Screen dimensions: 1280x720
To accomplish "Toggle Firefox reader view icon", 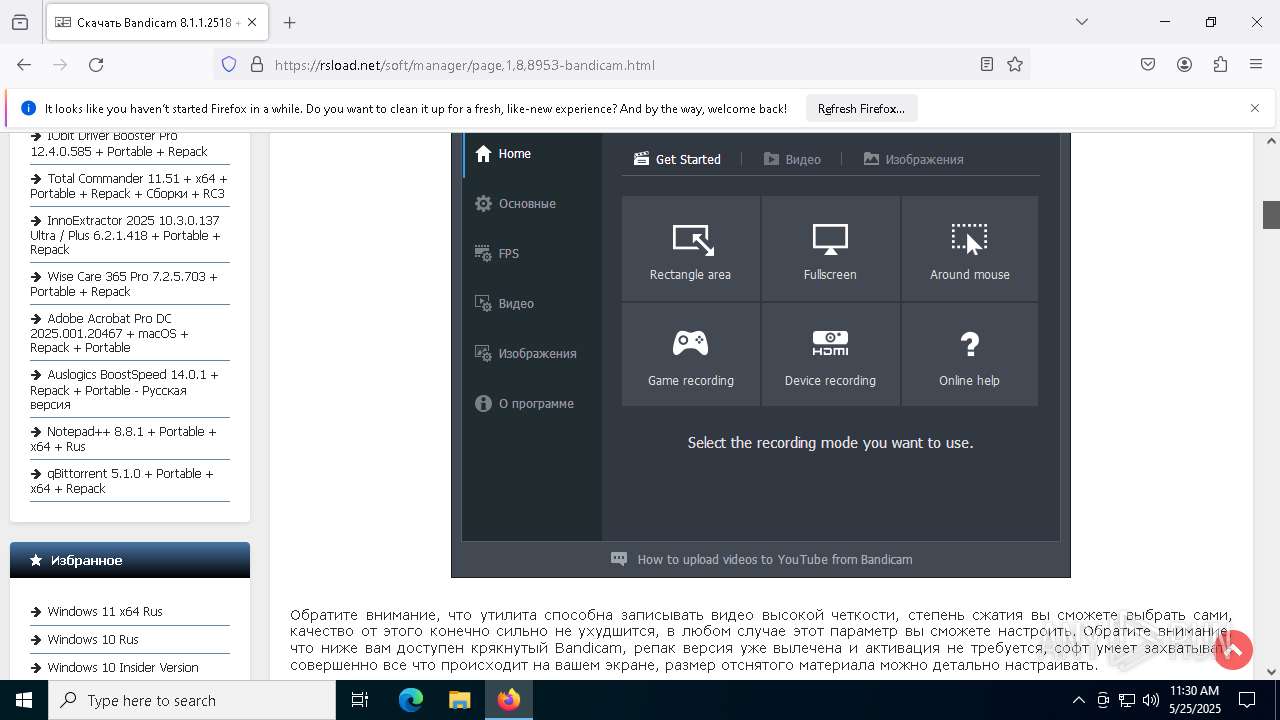I will (987, 64).
